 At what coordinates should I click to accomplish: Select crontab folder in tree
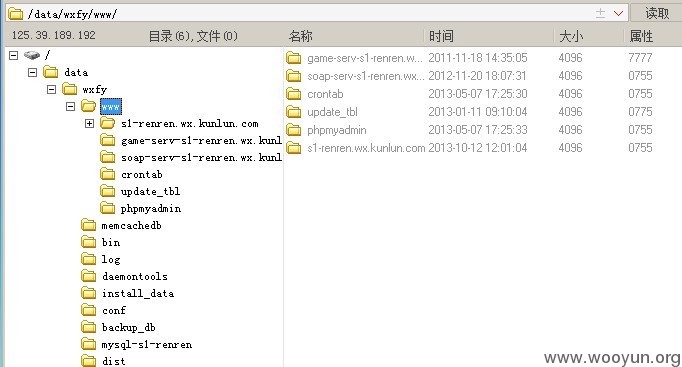pos(142,174)
